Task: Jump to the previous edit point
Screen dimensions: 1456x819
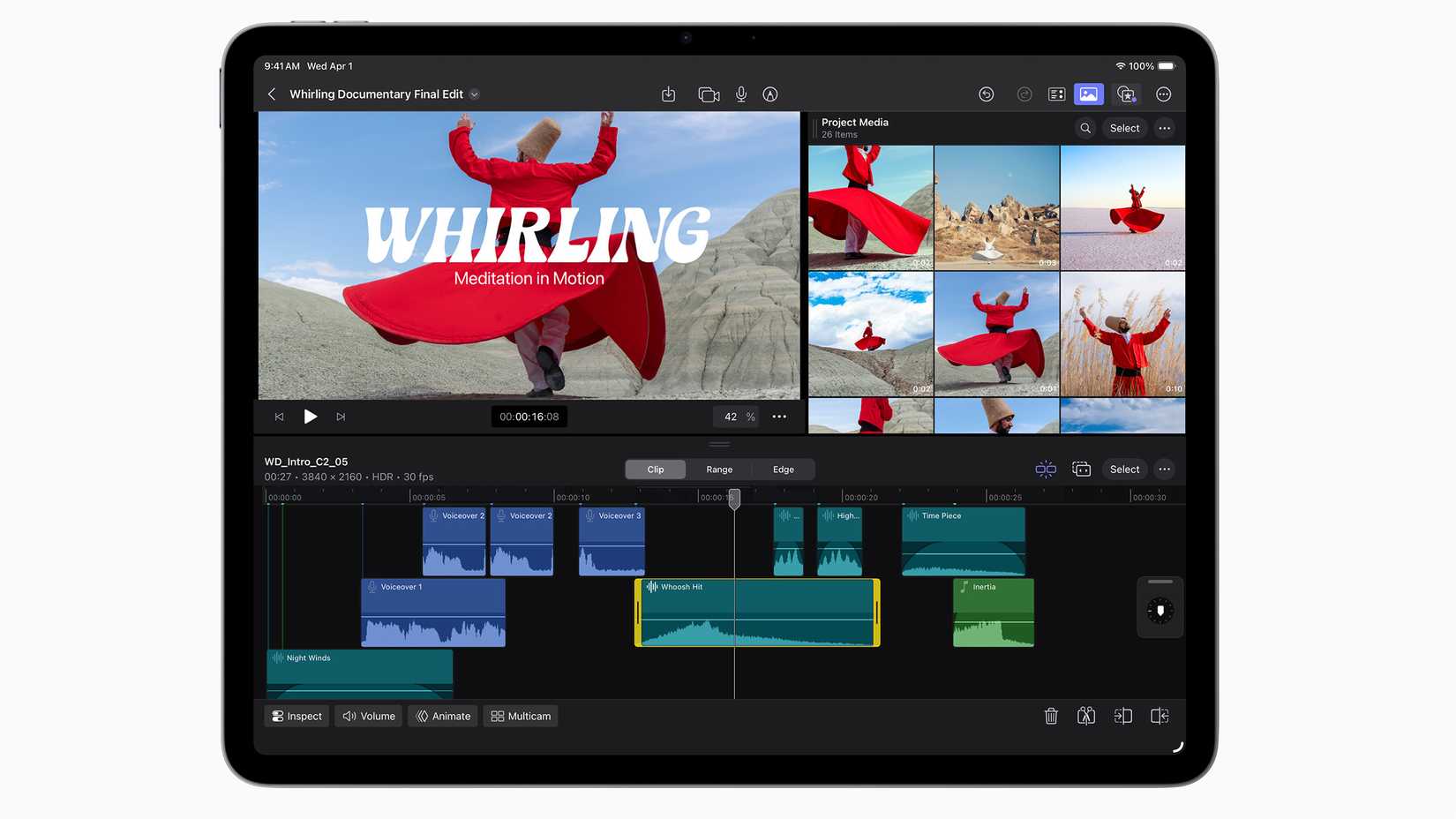Action: coord(279,417)
